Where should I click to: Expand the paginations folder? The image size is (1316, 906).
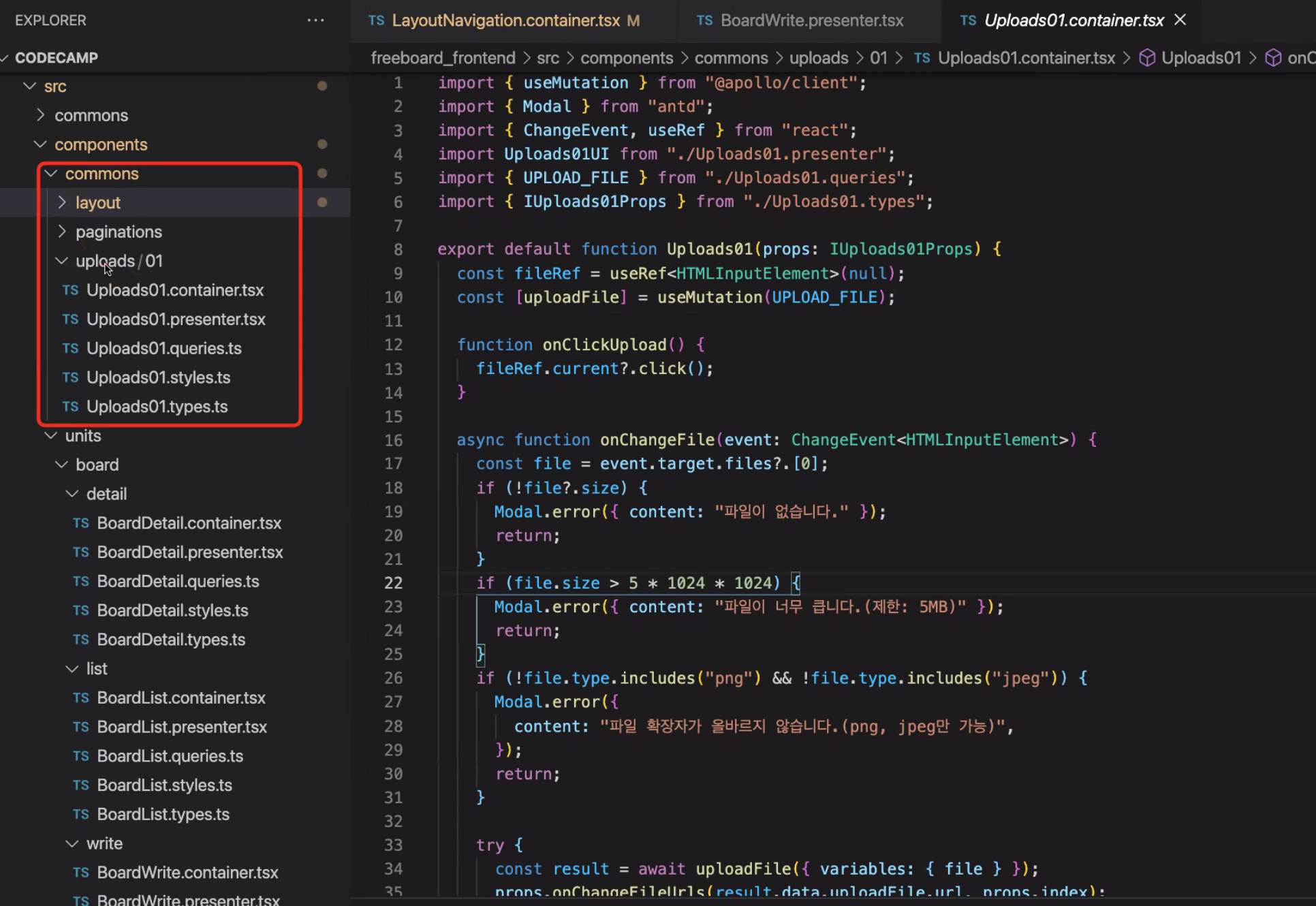pos(62,232)
